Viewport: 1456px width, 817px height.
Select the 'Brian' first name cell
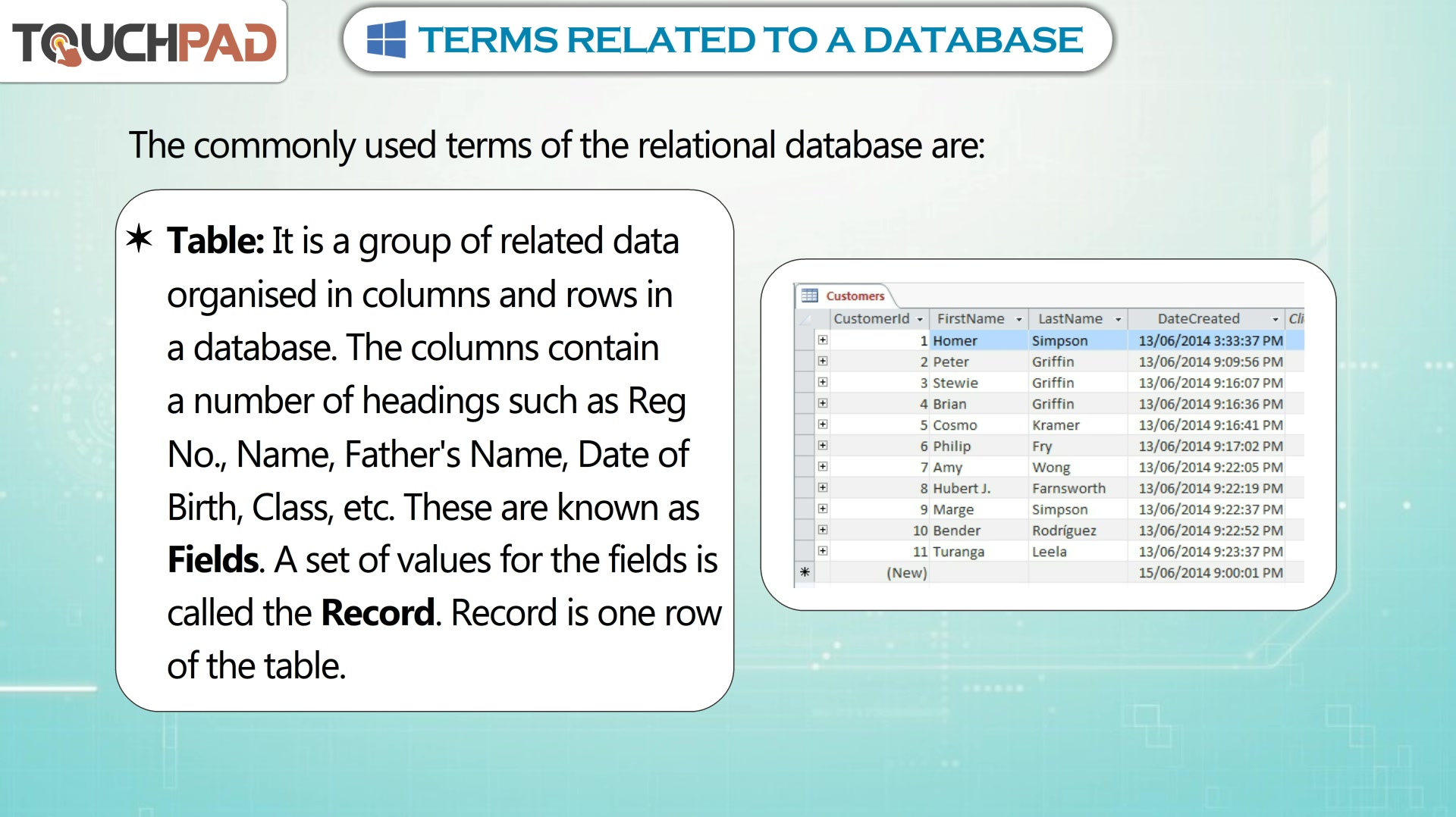click(x=978, y=404)
